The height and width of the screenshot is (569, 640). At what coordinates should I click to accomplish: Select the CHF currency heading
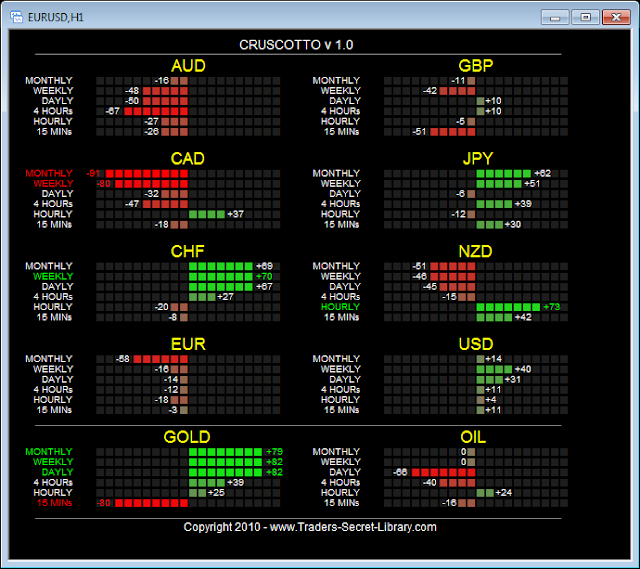[187, 251]
